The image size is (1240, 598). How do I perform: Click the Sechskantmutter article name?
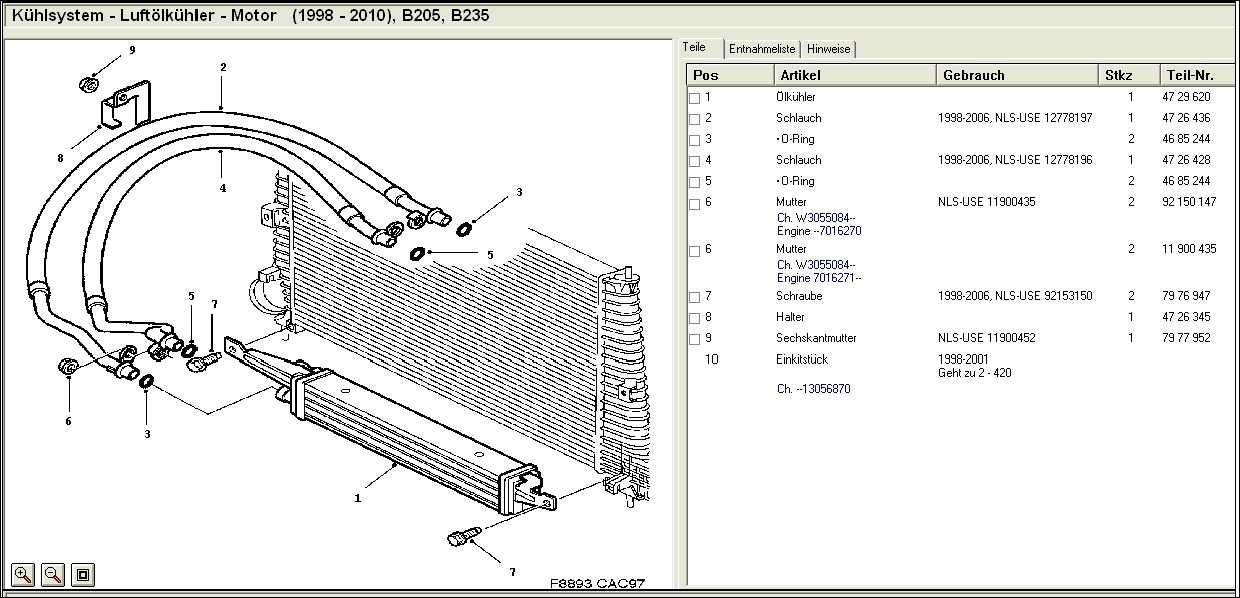[816, 338]
